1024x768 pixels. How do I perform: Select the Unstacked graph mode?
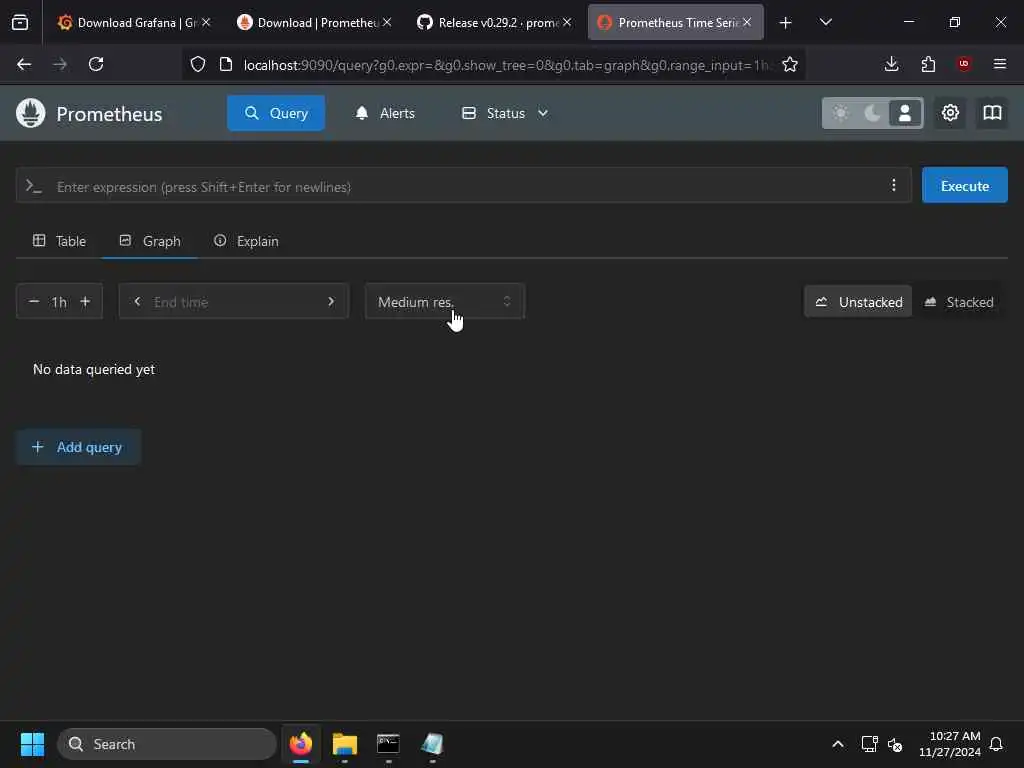(x=858, y=302)
